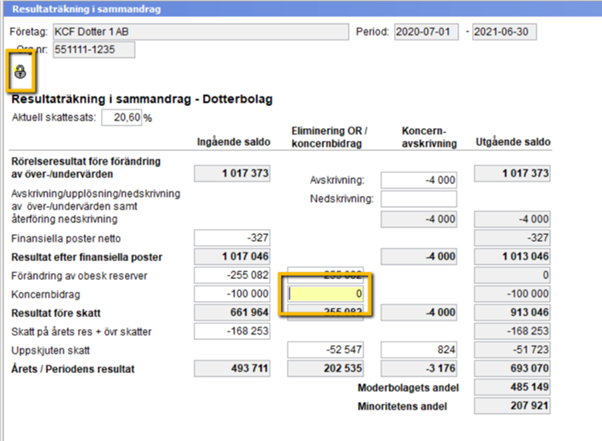Click Uppskjuten skatt utgående saldo -51 723
This screenshot has width=602, height=441.
pyautogui.click(x=512, y=350)
